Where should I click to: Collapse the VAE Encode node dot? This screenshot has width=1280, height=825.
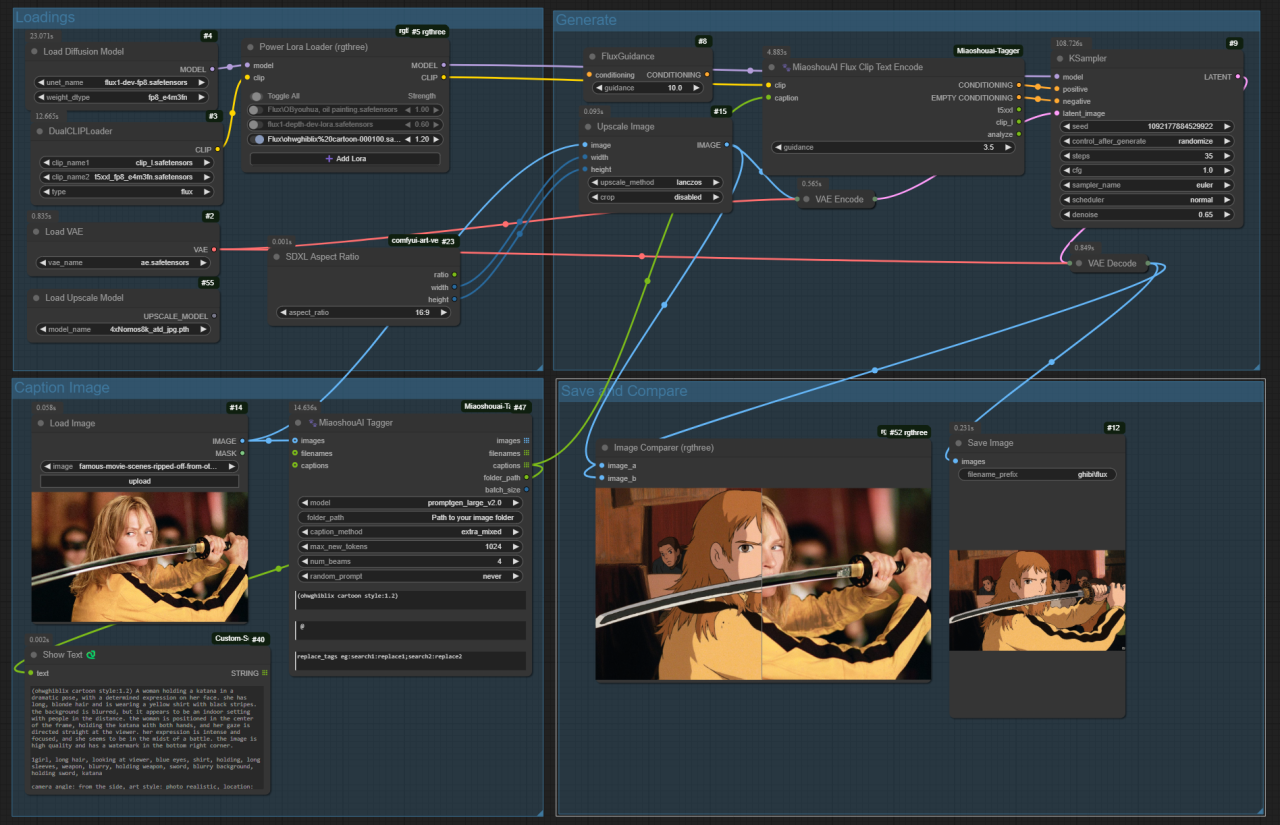click(x=807, y=199)
